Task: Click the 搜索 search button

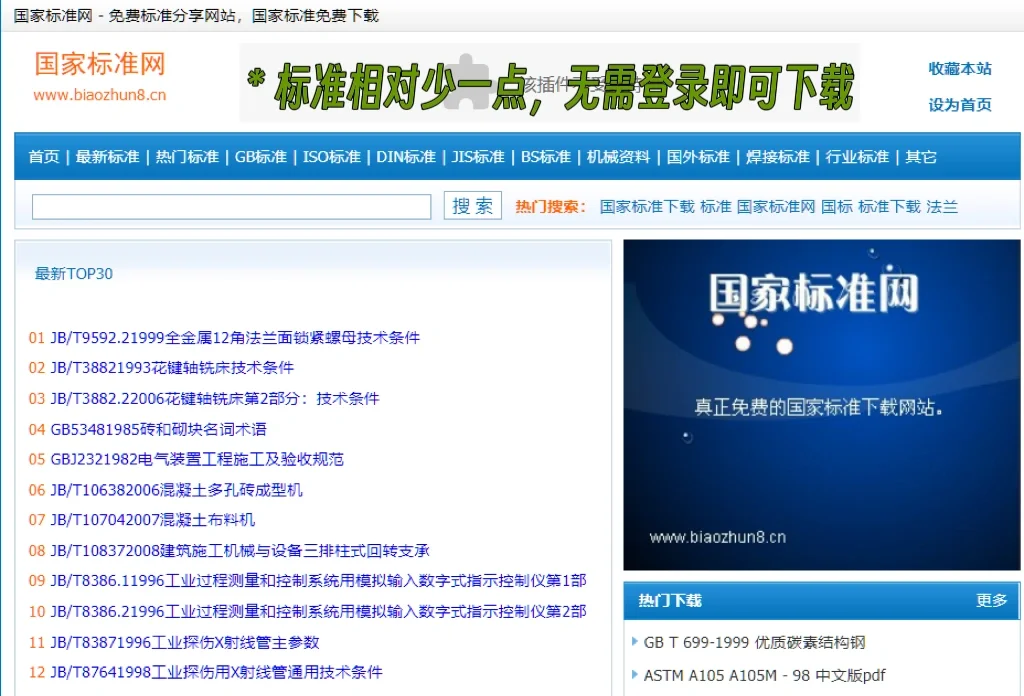Action: pos(471,205)
